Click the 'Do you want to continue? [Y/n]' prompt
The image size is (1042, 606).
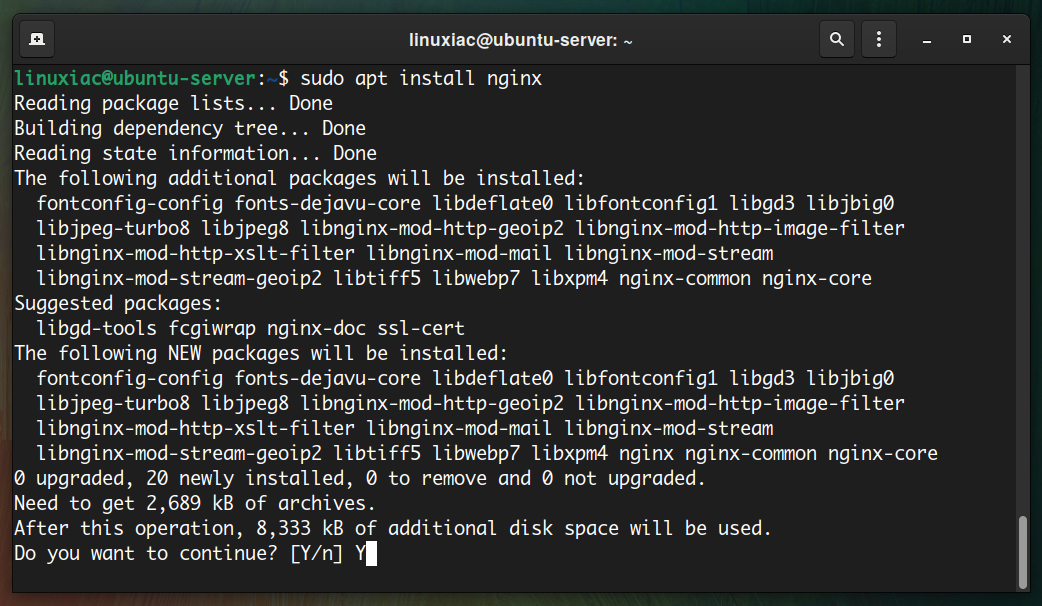tap(179, 554)
